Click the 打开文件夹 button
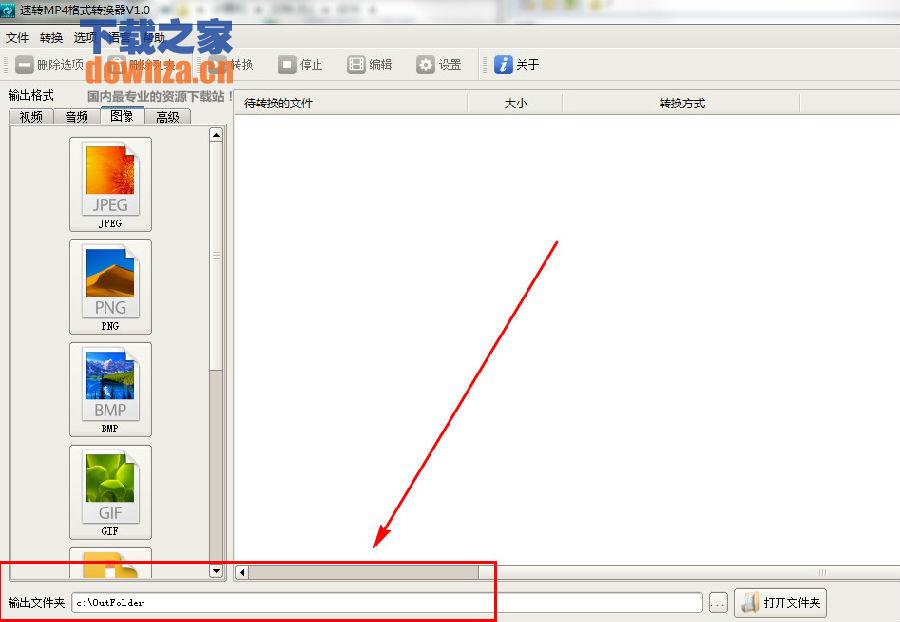The height and width of the screenshot is (622, 900). tap(781, 602)
